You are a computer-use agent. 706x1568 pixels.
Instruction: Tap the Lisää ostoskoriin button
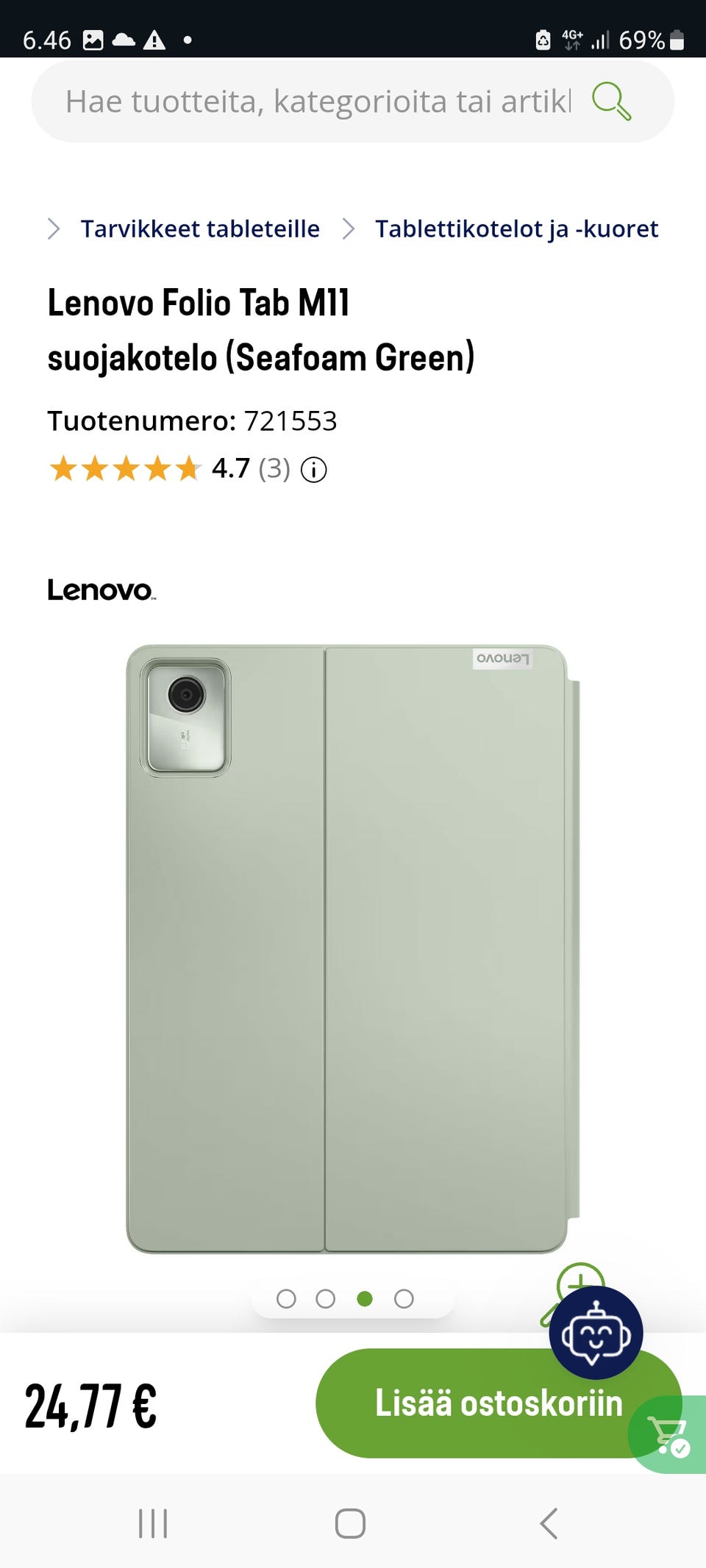click(499, 1403)
